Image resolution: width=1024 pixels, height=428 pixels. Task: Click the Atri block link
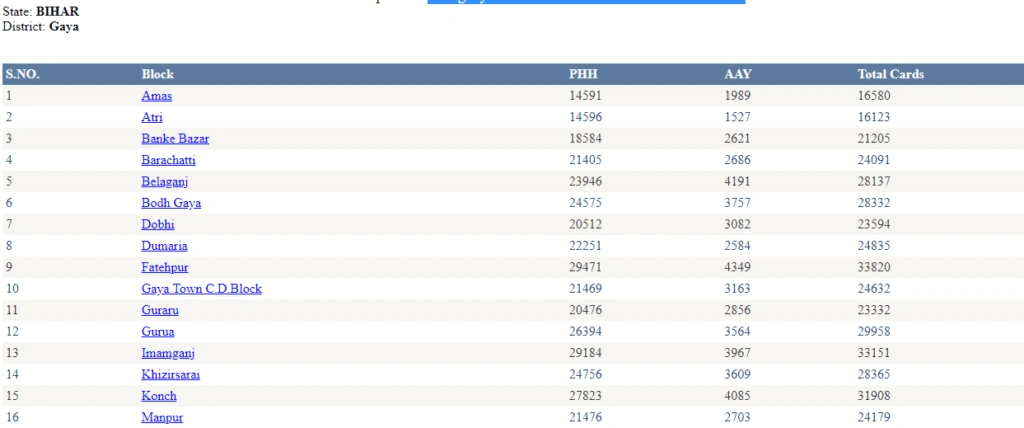click(152, 118)
